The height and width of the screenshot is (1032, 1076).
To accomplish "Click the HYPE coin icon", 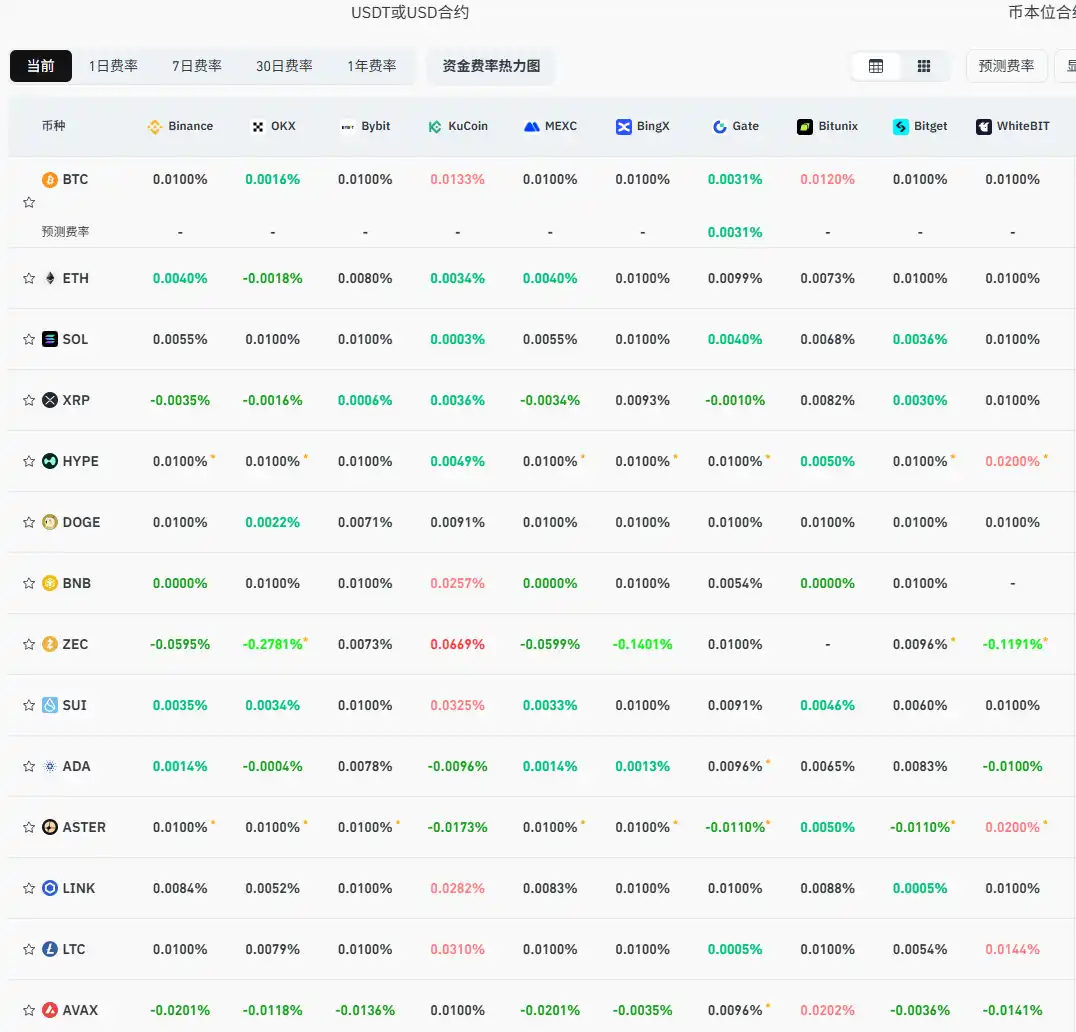I will coord(50,462).
